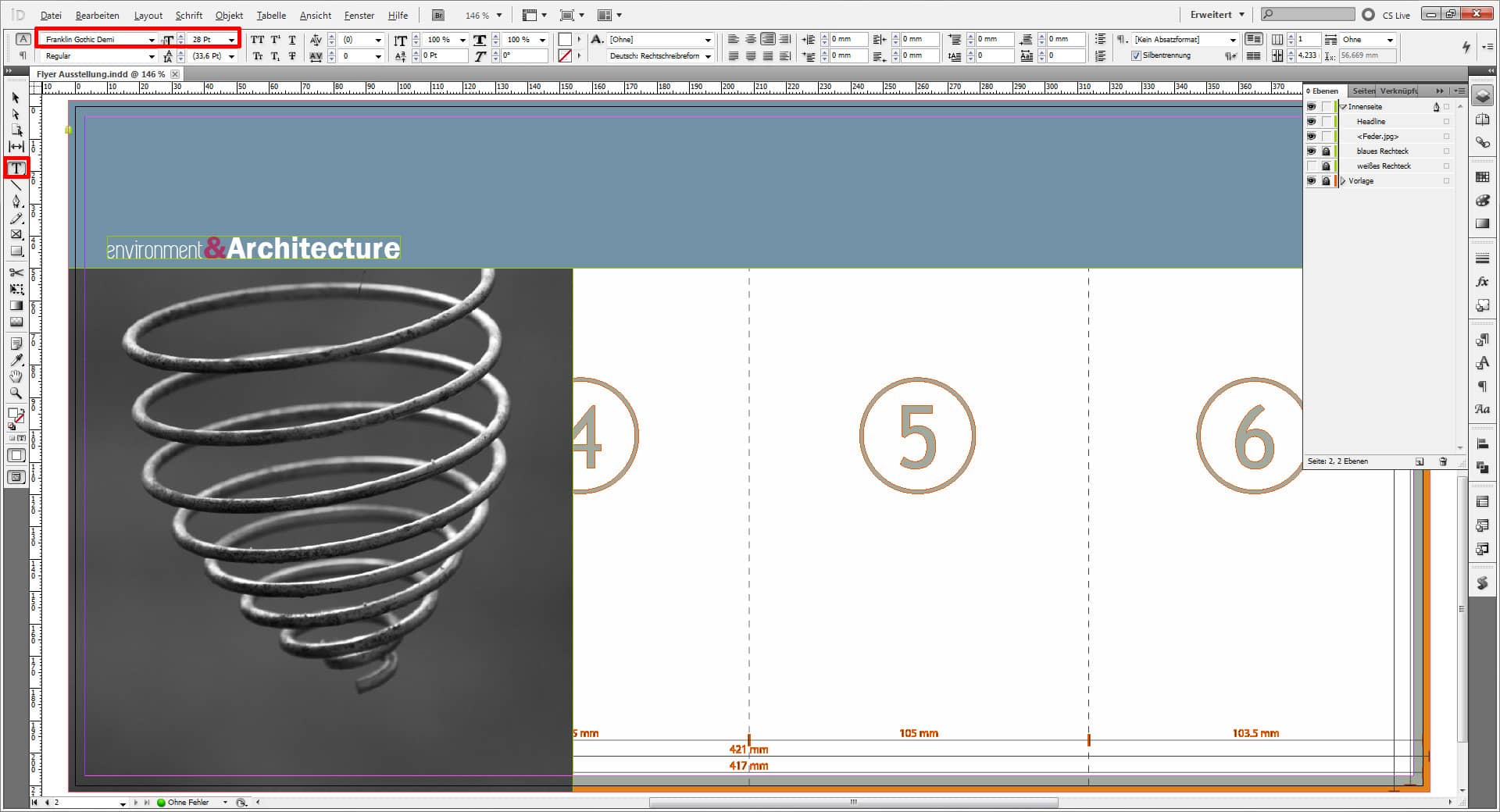Viewport: 1500px width, 812px height.
Task: Open the Schrift menu
Action: click(188, 16)
